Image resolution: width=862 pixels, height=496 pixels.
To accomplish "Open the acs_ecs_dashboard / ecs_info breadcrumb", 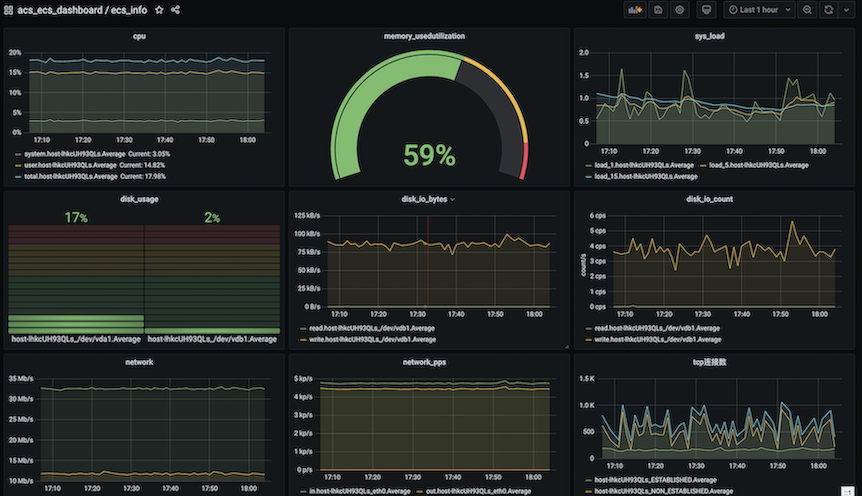I will coord(82,10).
